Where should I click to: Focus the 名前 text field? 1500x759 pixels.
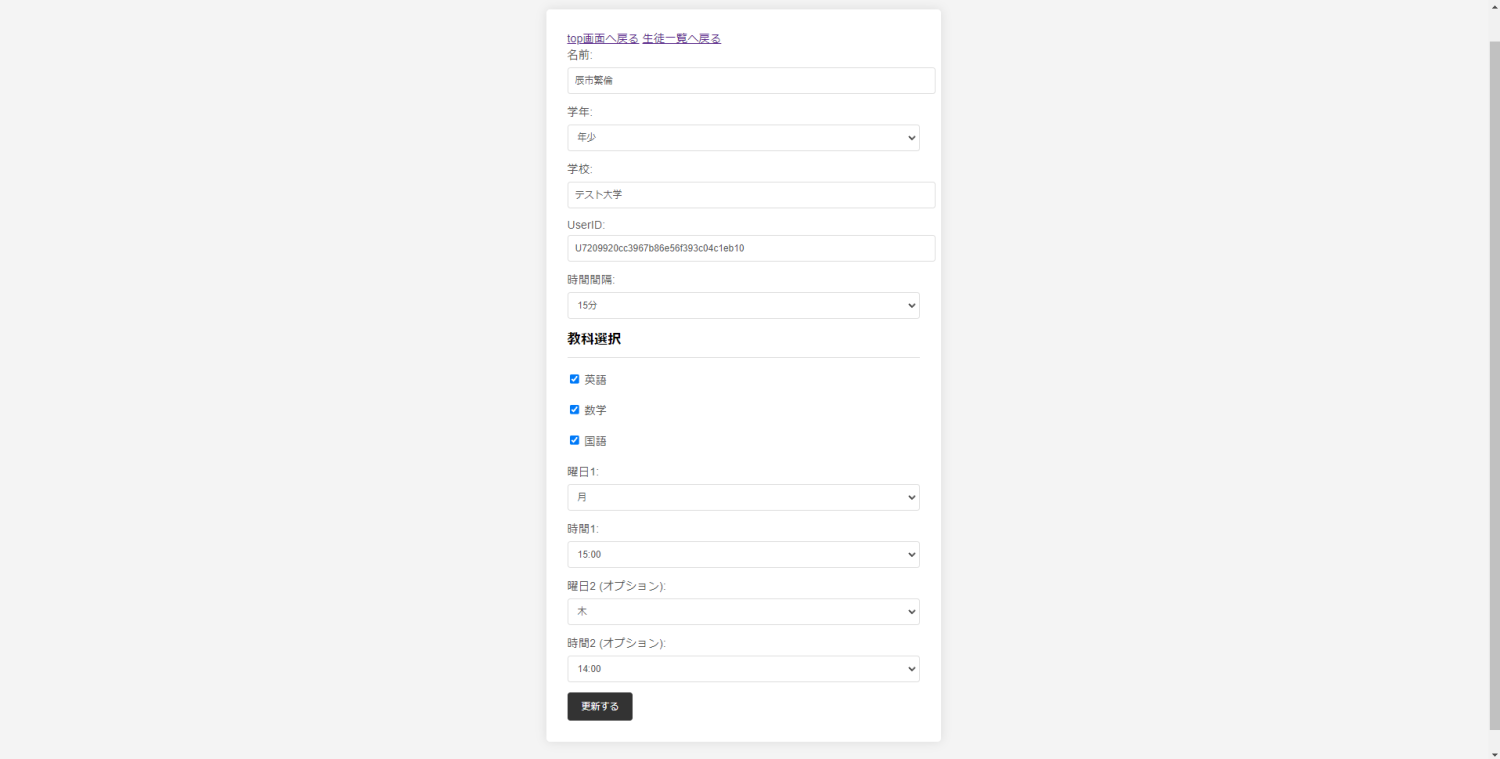[750, 81]
